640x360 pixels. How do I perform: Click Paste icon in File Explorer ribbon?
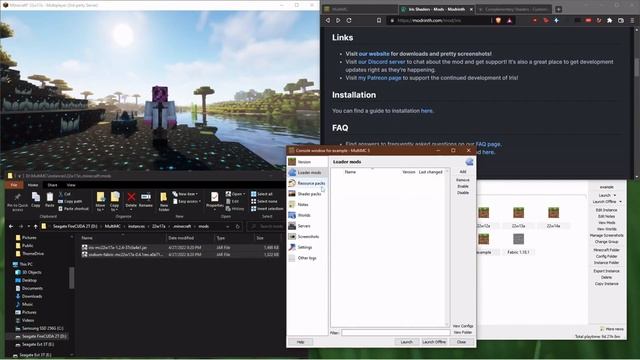(x=49, y=200)
